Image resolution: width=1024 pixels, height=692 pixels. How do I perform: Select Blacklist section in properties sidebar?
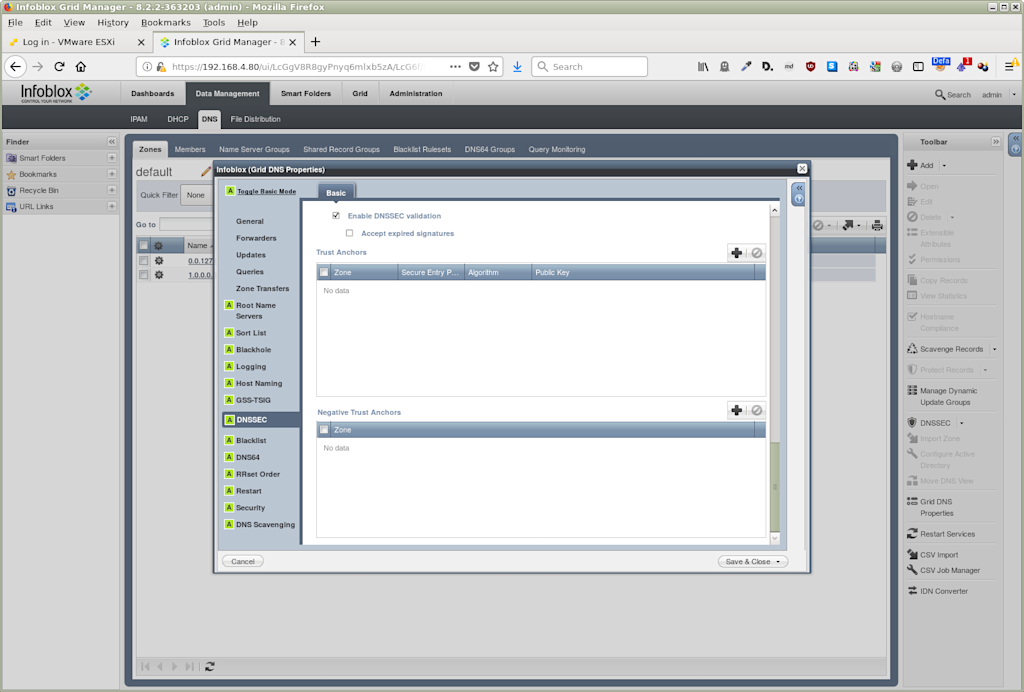[251, 441]
